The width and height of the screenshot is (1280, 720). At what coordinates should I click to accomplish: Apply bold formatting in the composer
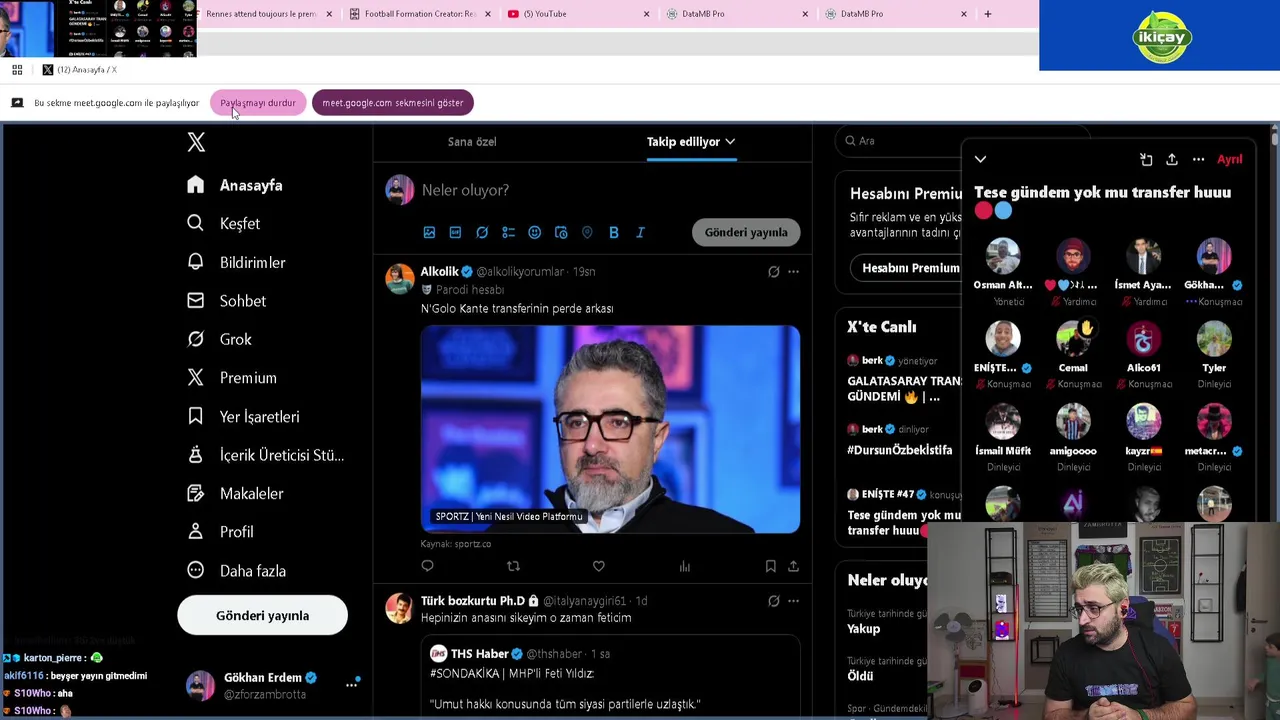pos(613,232)
